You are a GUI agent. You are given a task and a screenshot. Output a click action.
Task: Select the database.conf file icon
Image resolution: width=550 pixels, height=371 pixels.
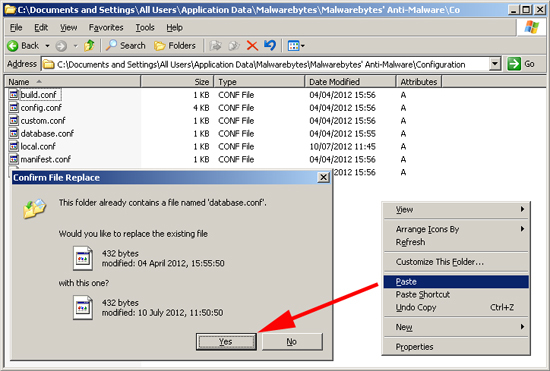pos(13,134)
